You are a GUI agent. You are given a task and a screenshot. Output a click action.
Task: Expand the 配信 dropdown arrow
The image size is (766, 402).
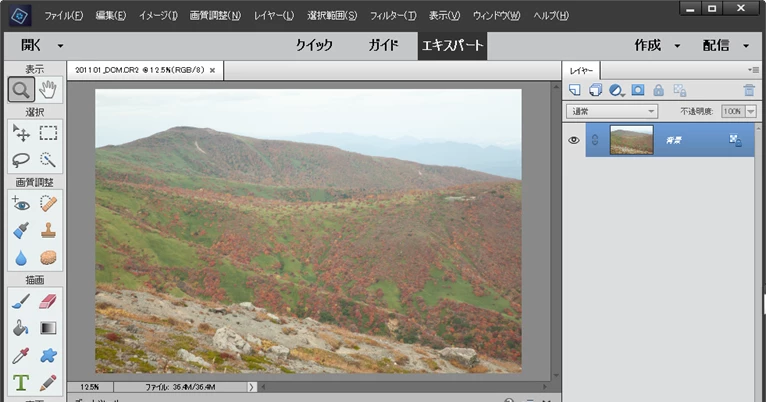[746, 46]
